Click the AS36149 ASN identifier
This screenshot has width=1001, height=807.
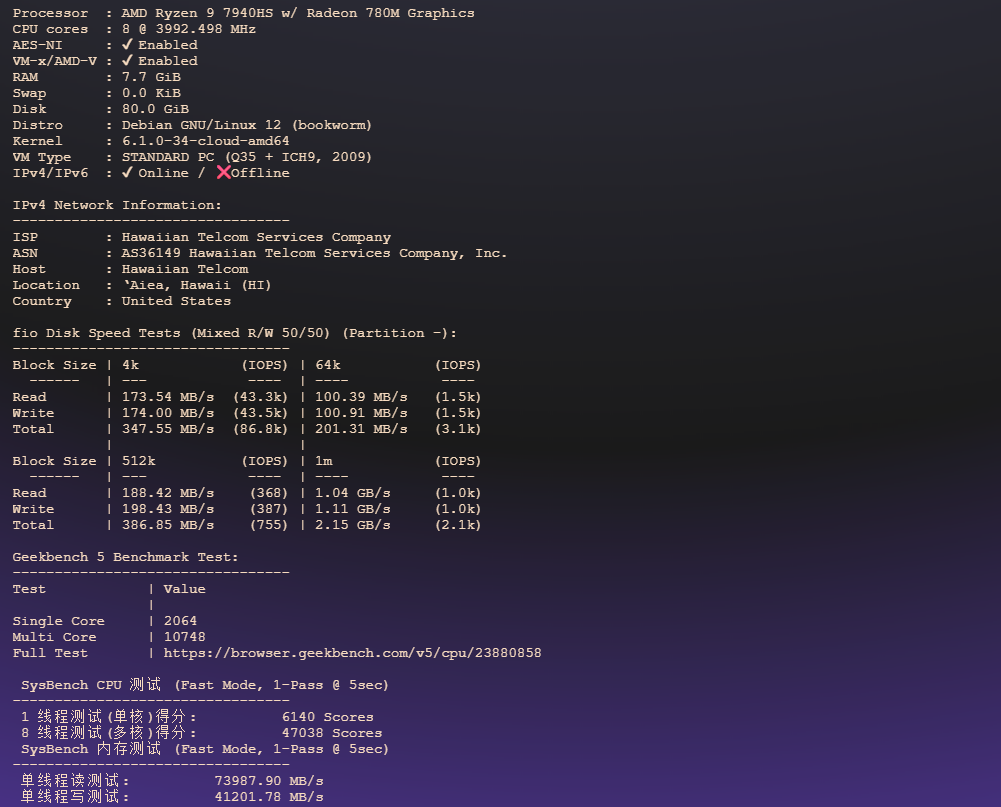(x=160, y=252)
